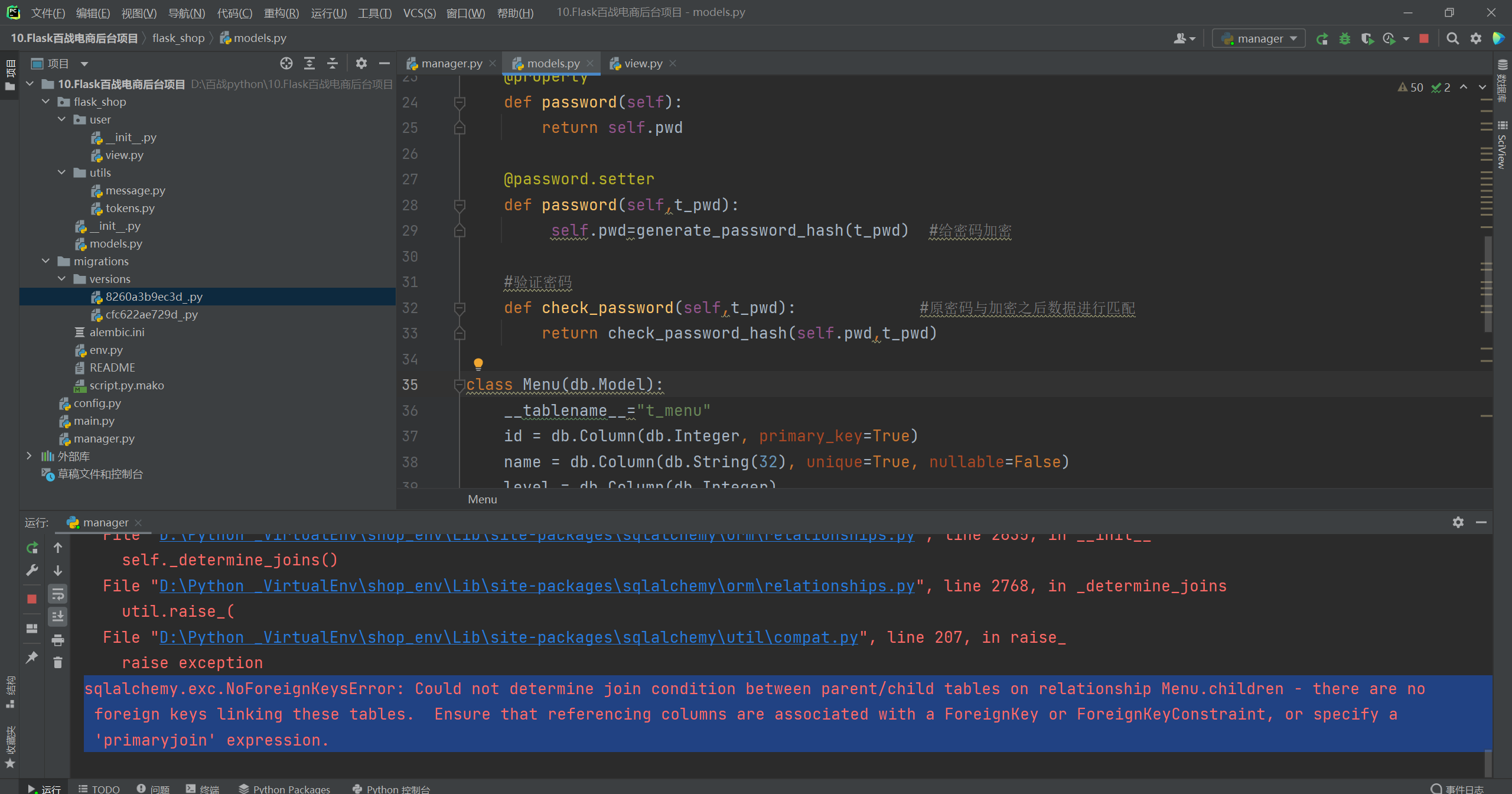Open the profiler run icon
The image size is (1512, 794).
(1389, 39)
